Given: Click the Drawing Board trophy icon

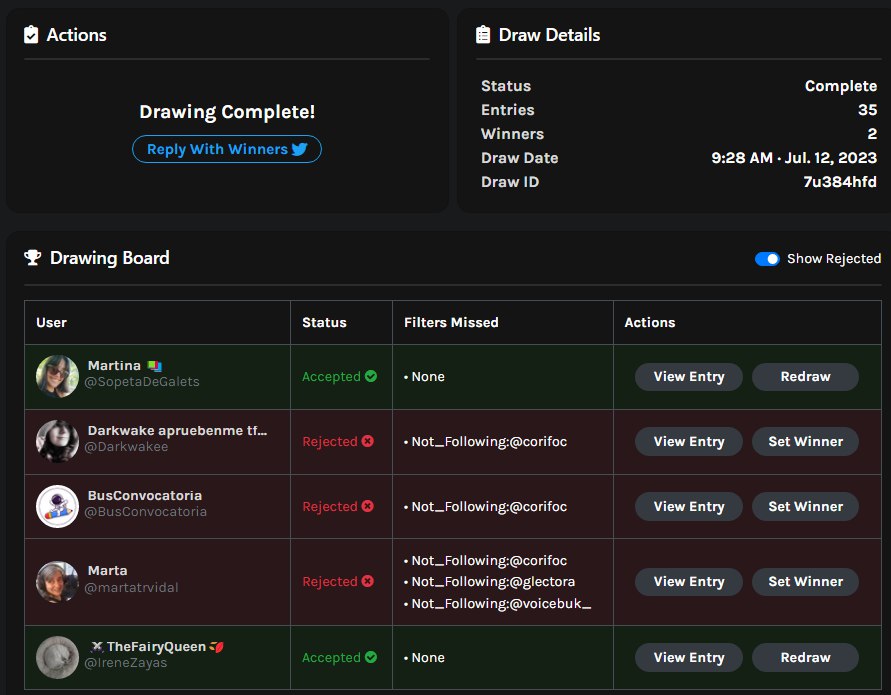Looking at the screenshot, I should [32, 257].
